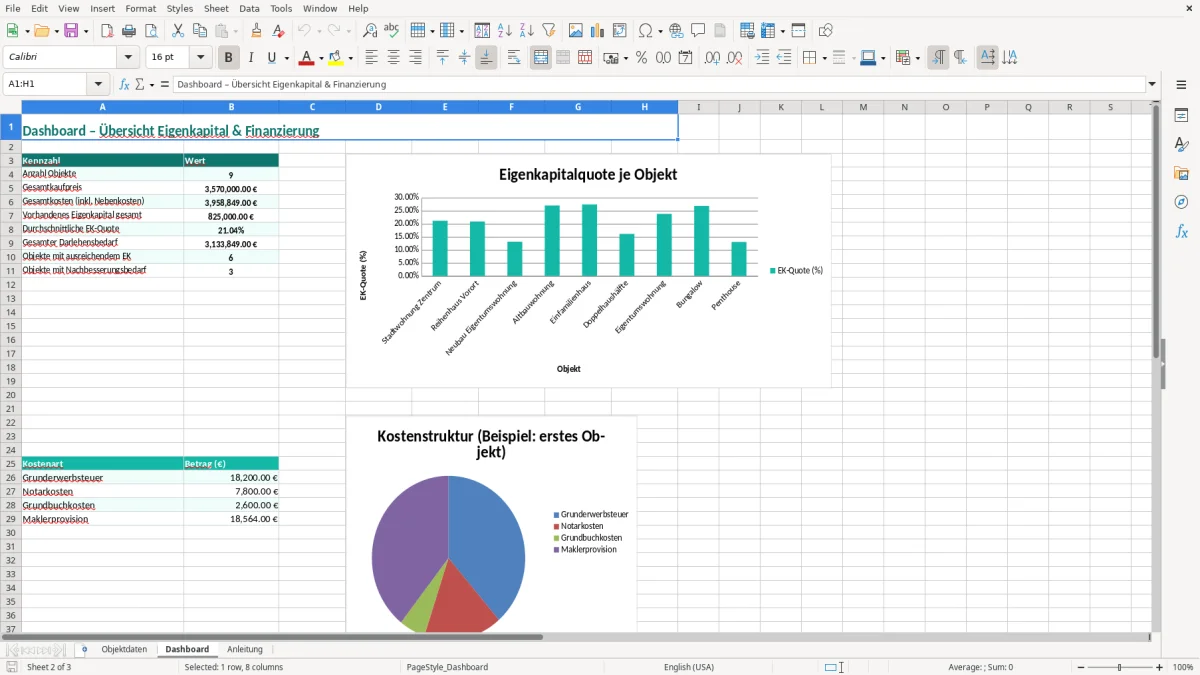The image size is (1200, 675).
Task: Click the Add Decimal Place icon
Action: tap(712, 58)
